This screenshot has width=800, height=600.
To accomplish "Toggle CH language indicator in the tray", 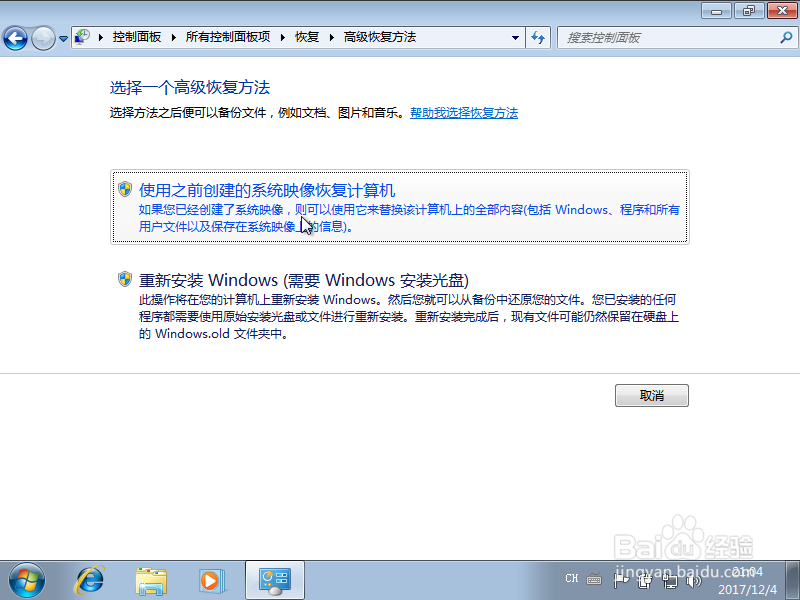I will click(571, 578).
